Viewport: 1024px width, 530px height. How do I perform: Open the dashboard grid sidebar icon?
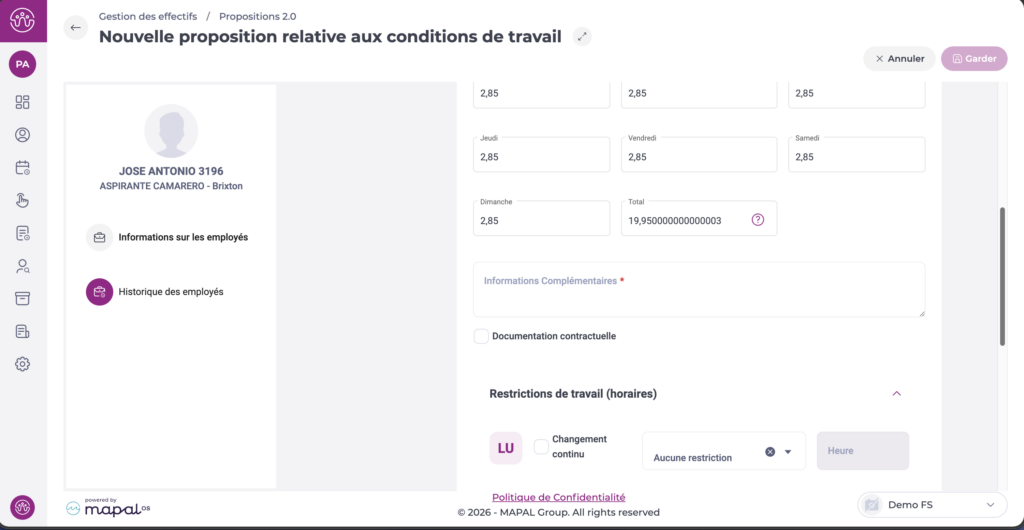click(23, 102)
